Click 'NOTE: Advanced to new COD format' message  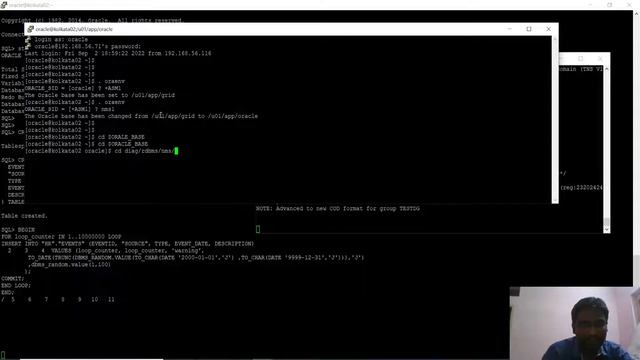(338, 209)
